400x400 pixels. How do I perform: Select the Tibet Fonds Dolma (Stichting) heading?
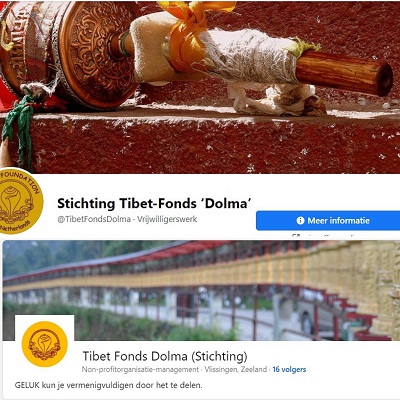pos(165,356)
